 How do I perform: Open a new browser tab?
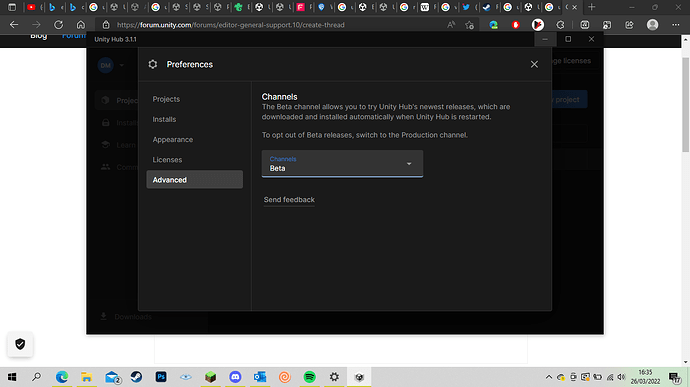tap(592, 7)
